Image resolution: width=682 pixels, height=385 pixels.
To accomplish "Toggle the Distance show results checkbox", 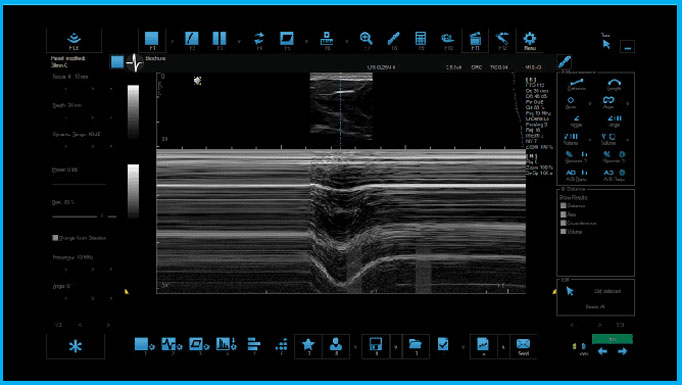I will pos(564,206).
